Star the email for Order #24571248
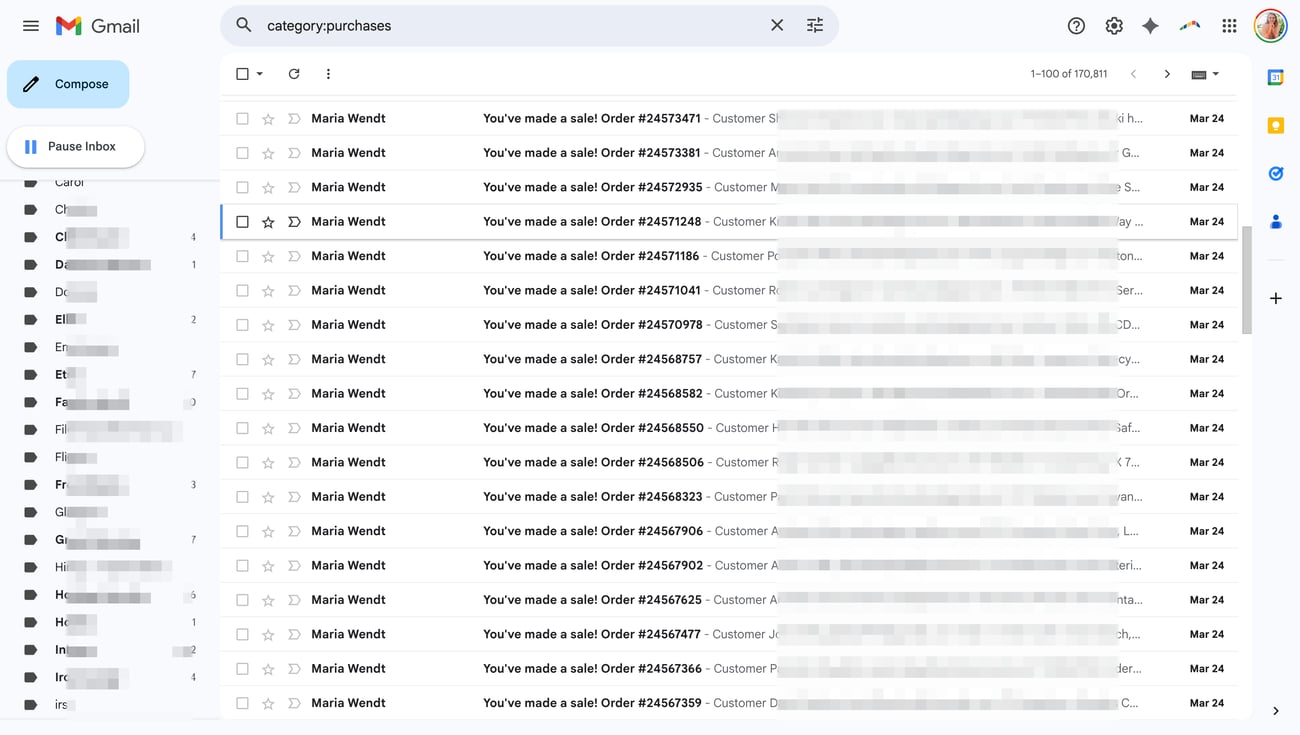The image size is (1300, 735). 268,222
